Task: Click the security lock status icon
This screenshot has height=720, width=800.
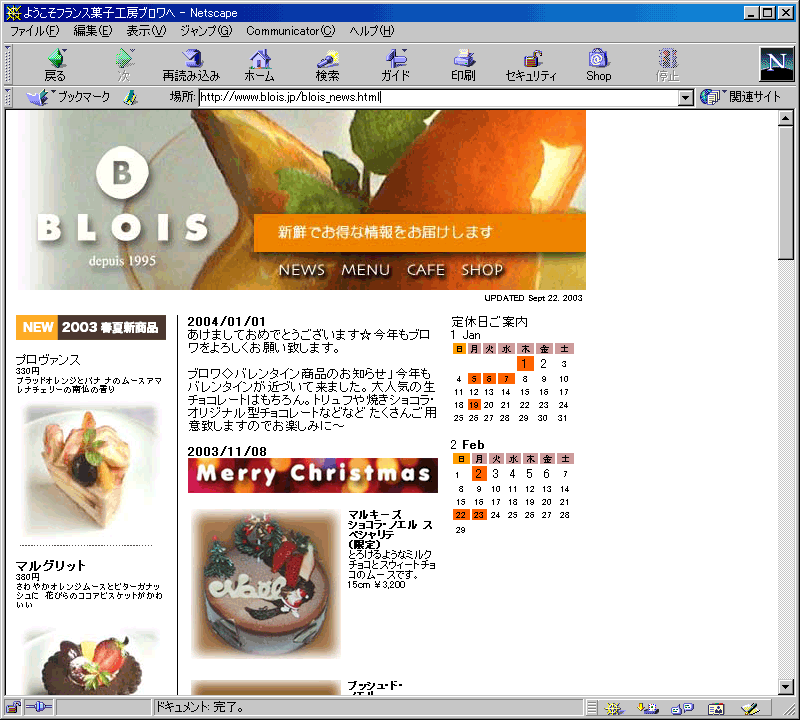Action: [x=13, y=707]
